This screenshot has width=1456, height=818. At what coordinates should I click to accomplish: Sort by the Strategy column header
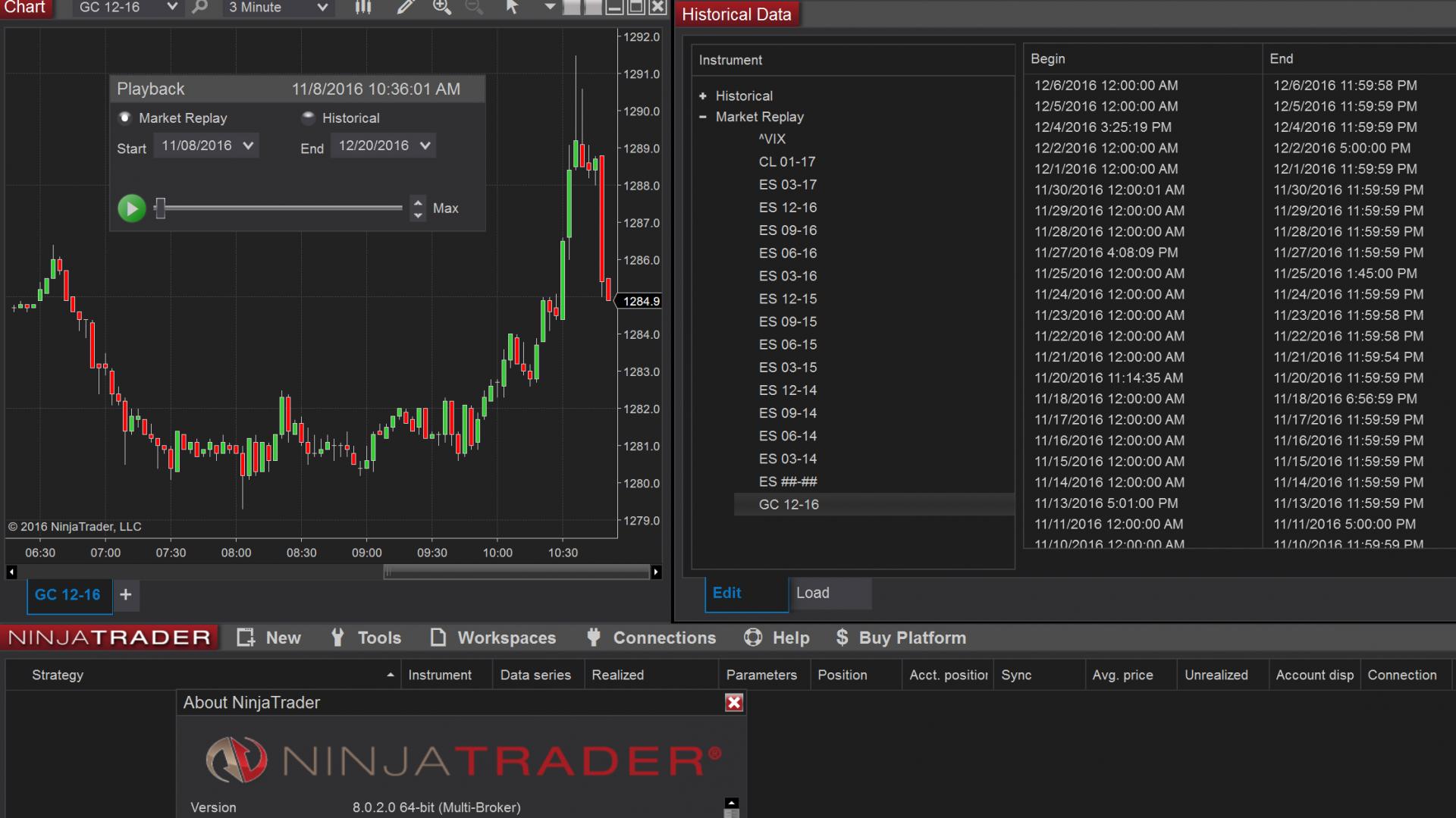click(x=203, y=675)
